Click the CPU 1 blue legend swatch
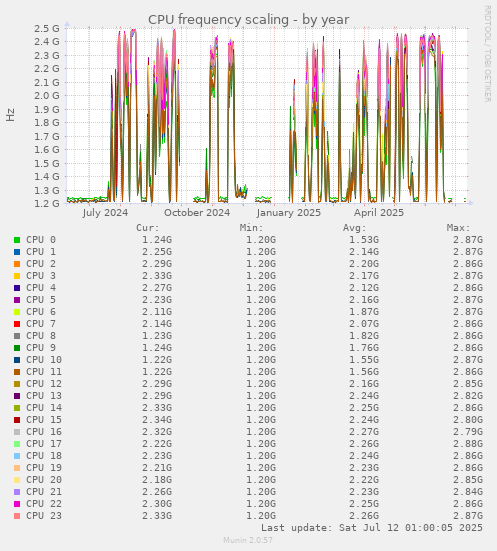Viewport: 497px width, 551px height. coord(17,252)
